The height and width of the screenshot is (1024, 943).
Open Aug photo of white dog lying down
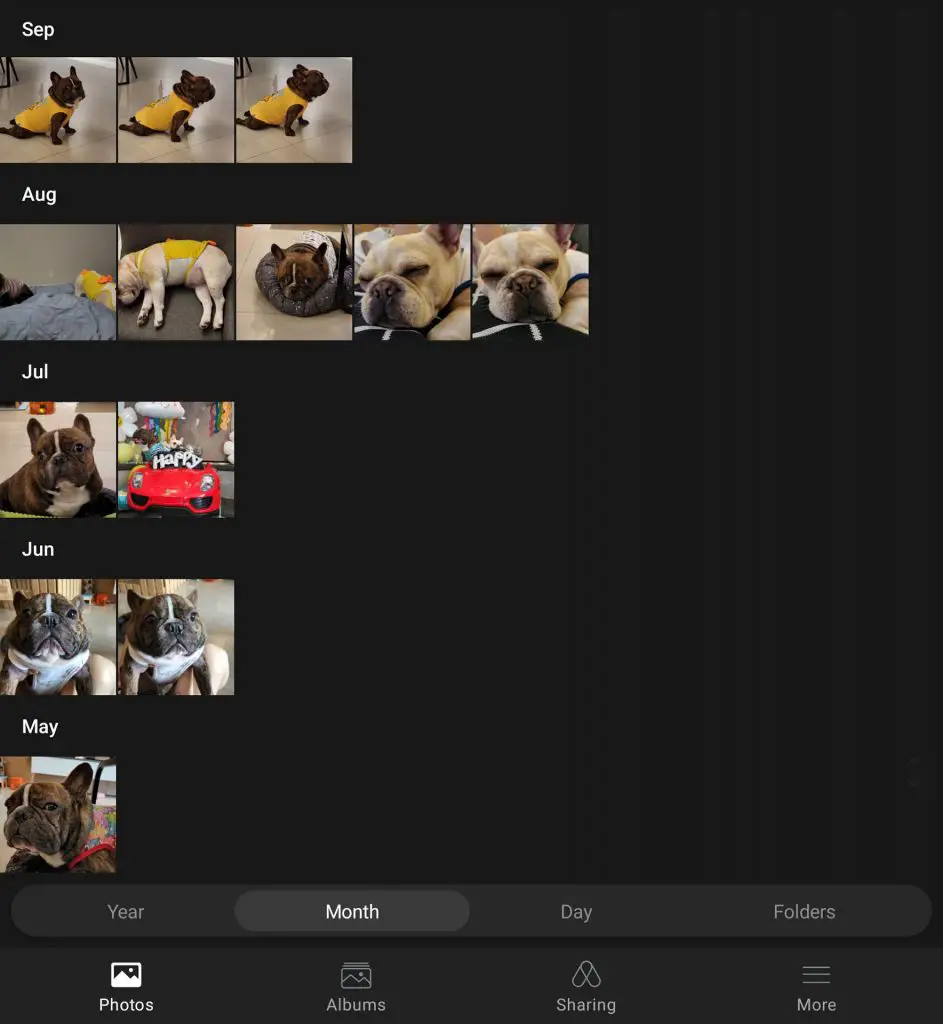(176, 282)
